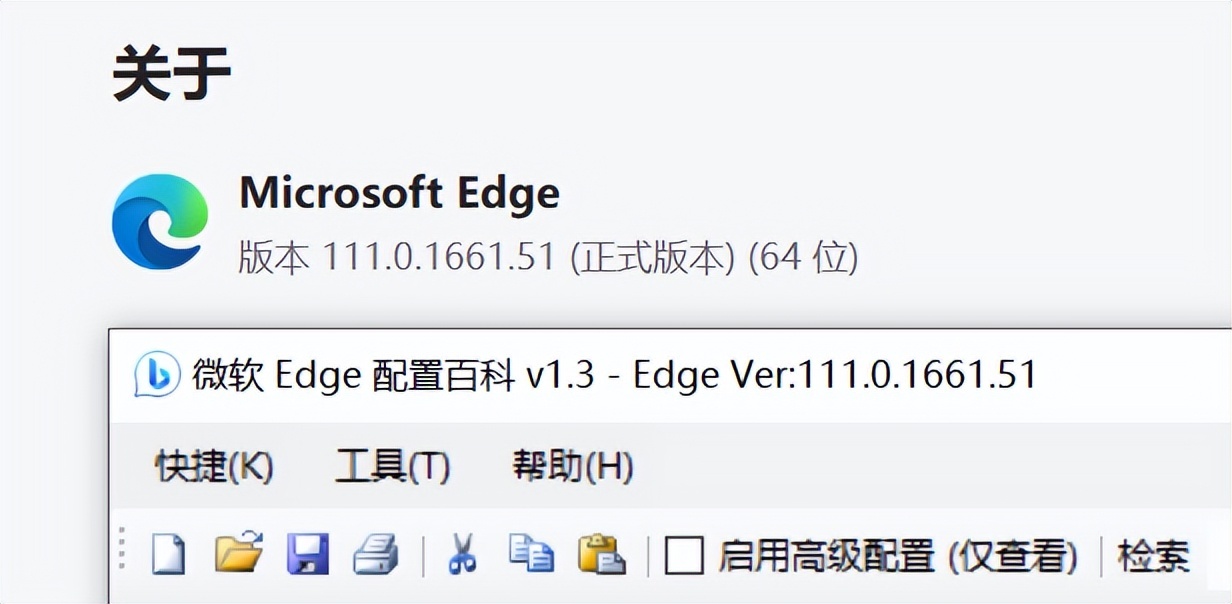Click the 检索 label in the toolbar

[x=1153, y=555]
